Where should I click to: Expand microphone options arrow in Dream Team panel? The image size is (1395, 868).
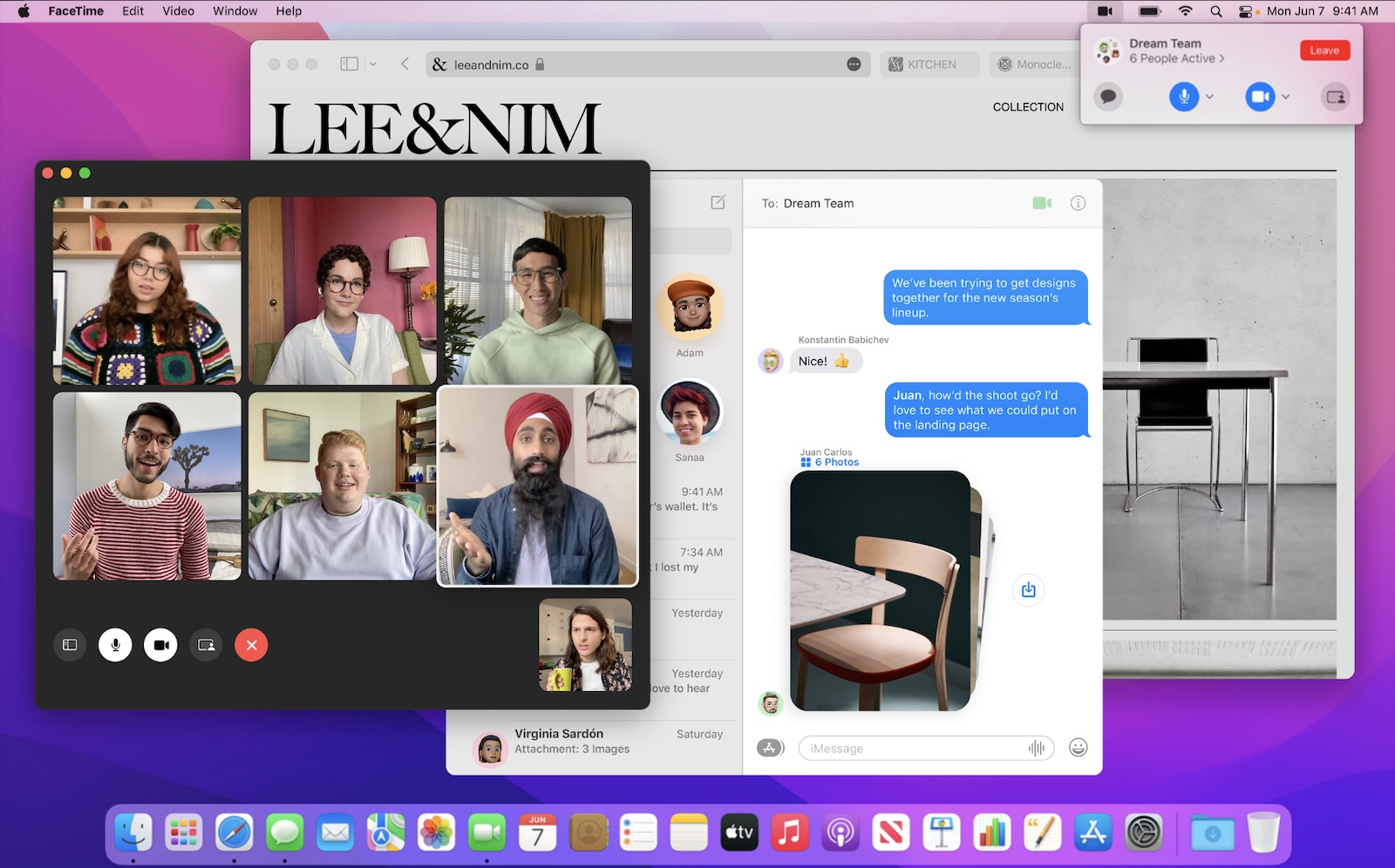[1210, 97]
